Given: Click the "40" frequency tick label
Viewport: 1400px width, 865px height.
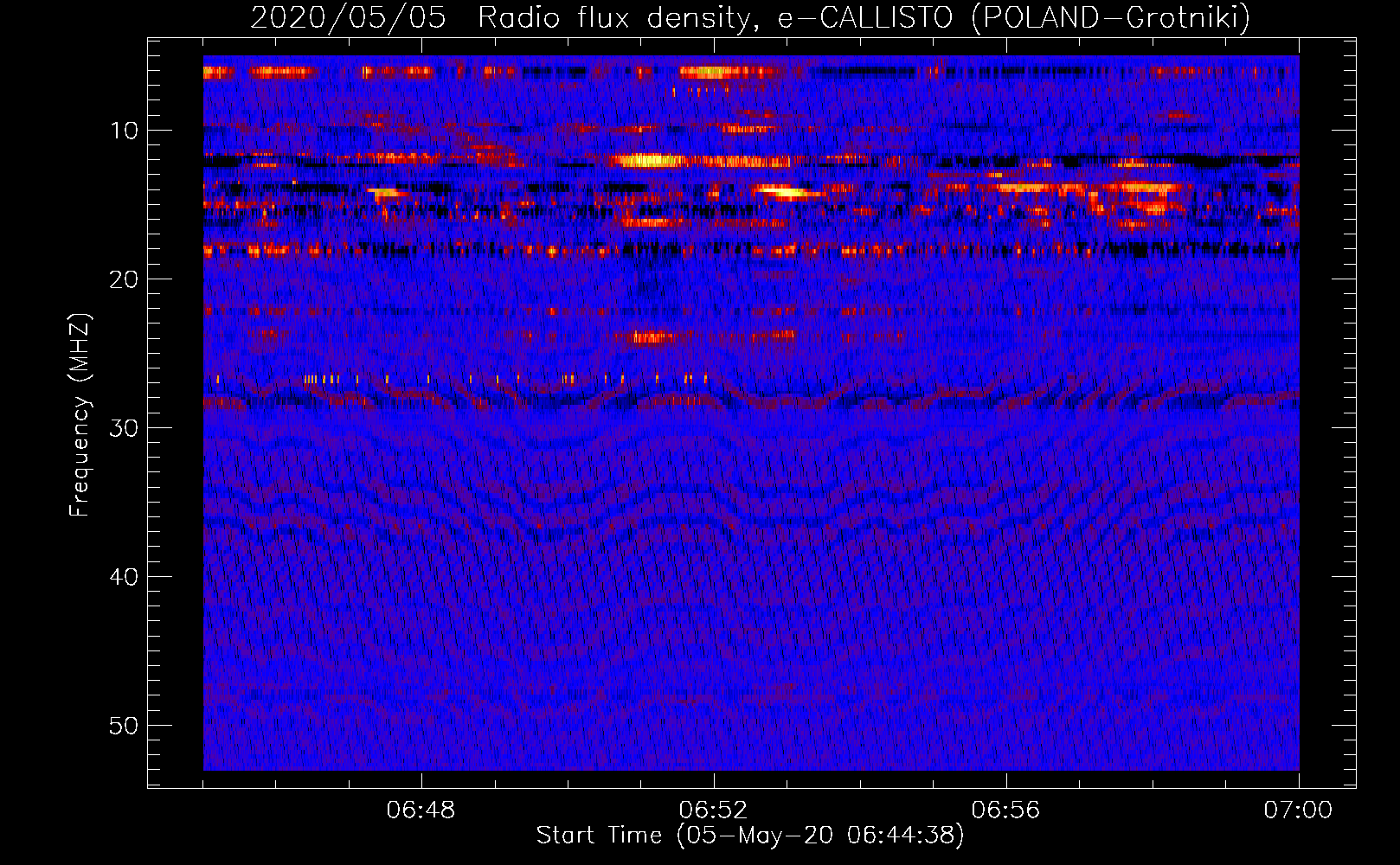Looking at the screenshot, I should point(124,577).
